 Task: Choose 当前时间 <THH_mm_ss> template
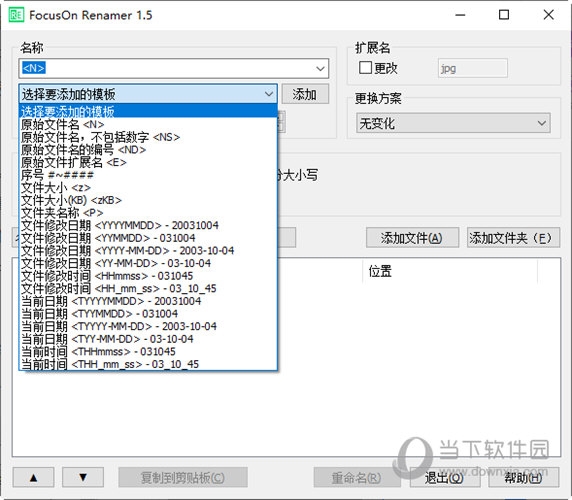(148, 364)
